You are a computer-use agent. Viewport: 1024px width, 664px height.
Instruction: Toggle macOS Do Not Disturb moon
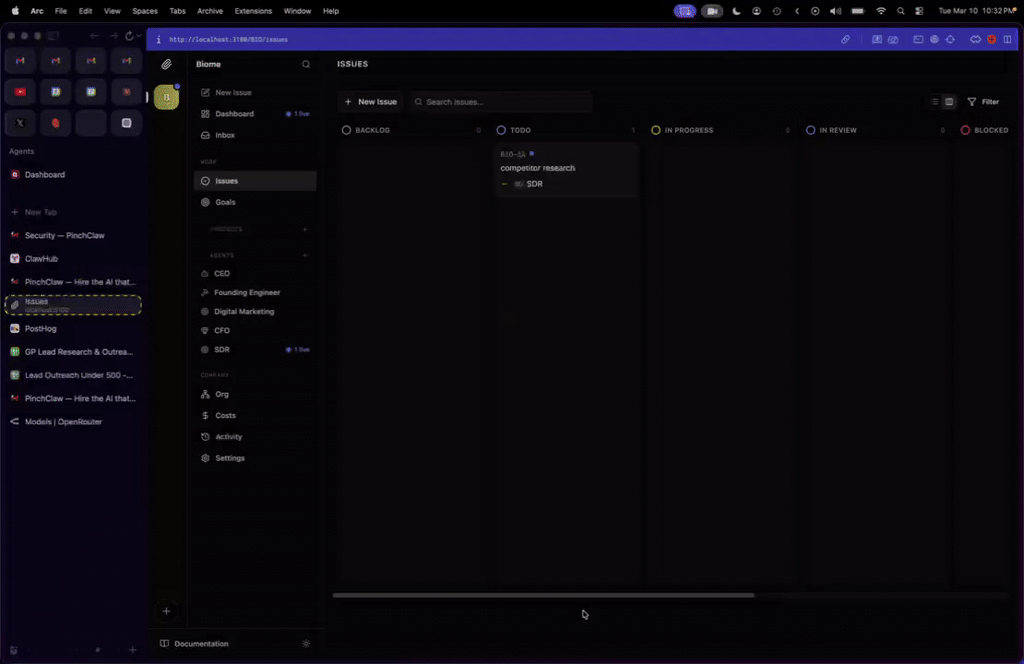click(x=736, y=11)
